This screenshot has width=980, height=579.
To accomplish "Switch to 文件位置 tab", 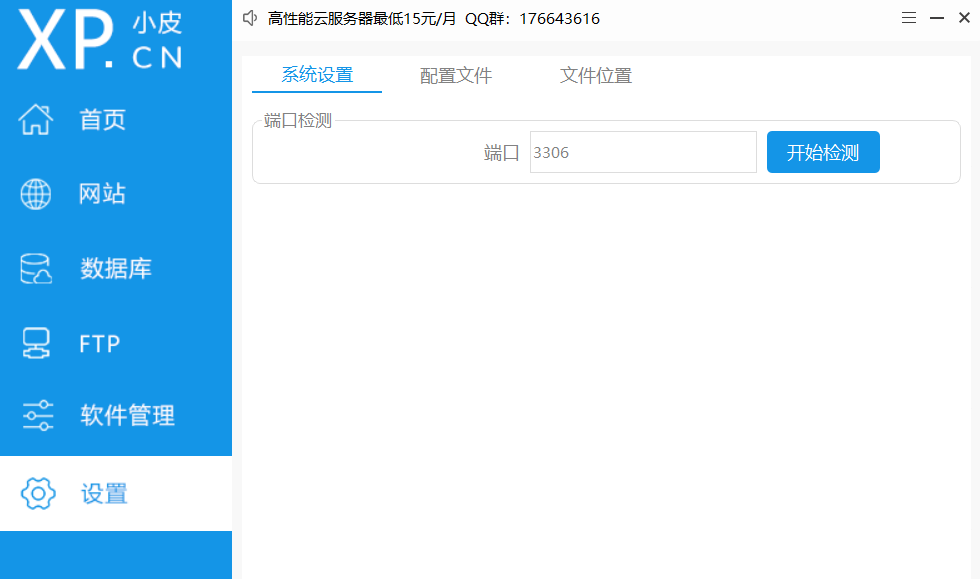I will pos(596,76).
